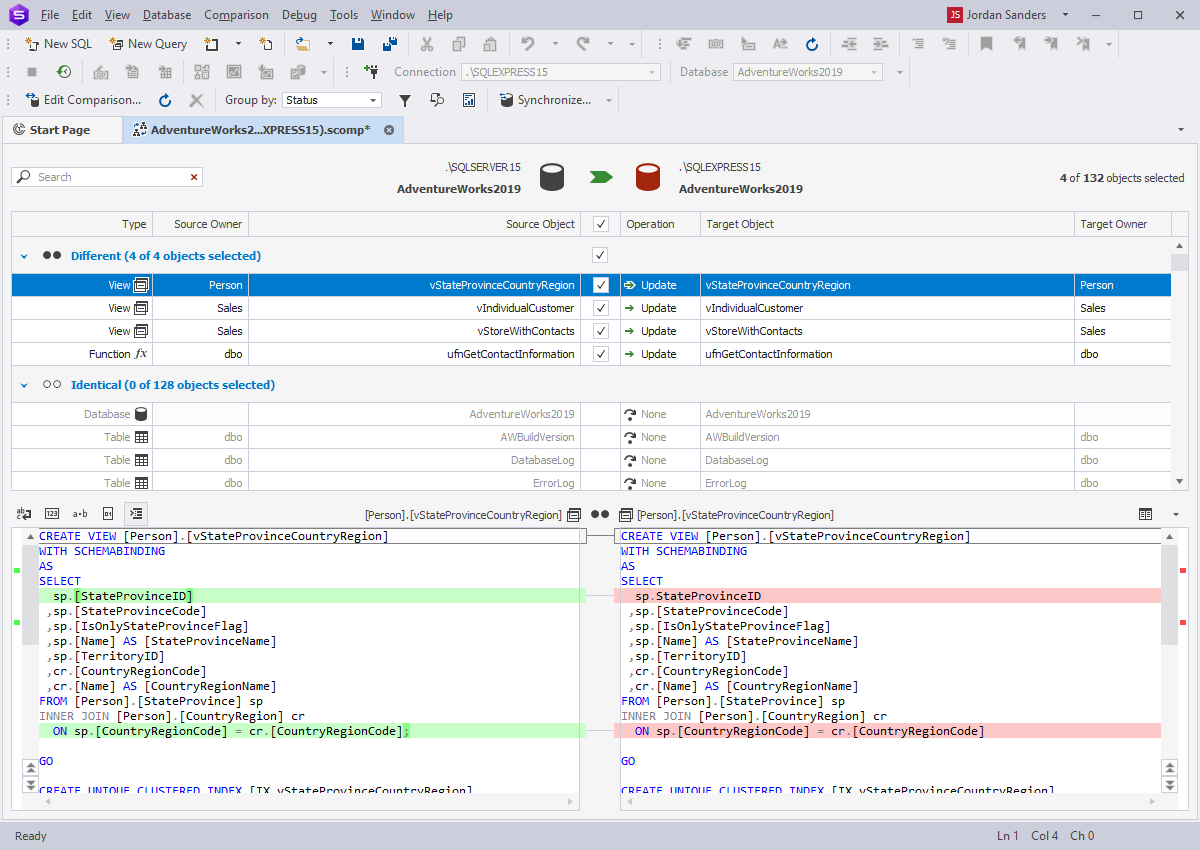Click the New Query toolbar button
The width and height of the screenshot is (1200, 850).
click(x=148, y=44)
